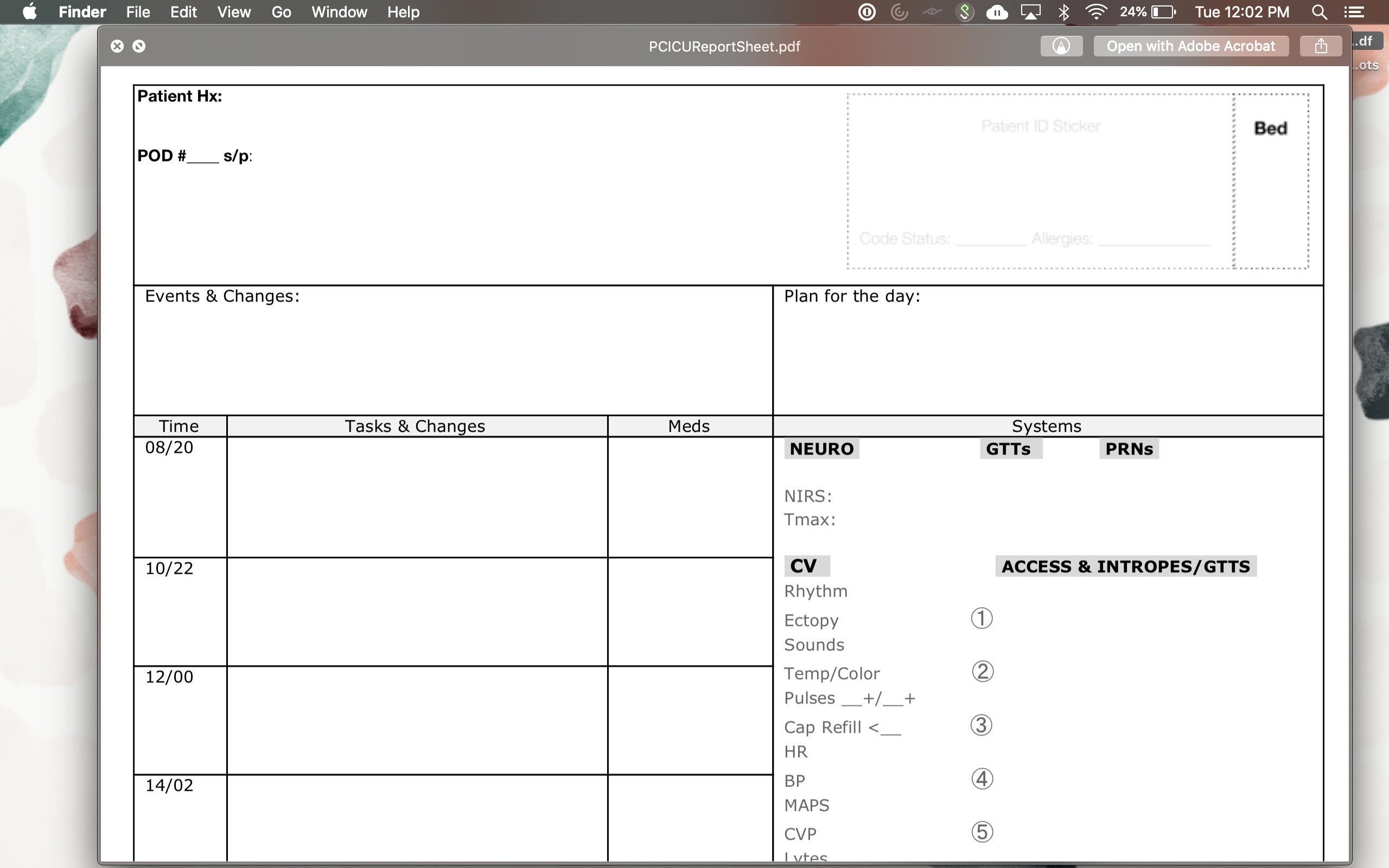This screenshot has height=868, width=1389.
Task: Click the NIRS: field
Action: [x=808, y=496]
